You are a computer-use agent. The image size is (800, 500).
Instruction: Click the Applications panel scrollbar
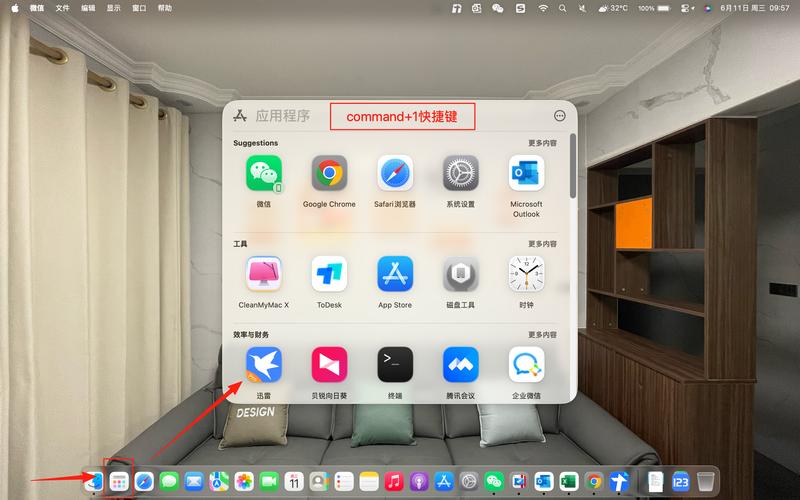(572, 166)
